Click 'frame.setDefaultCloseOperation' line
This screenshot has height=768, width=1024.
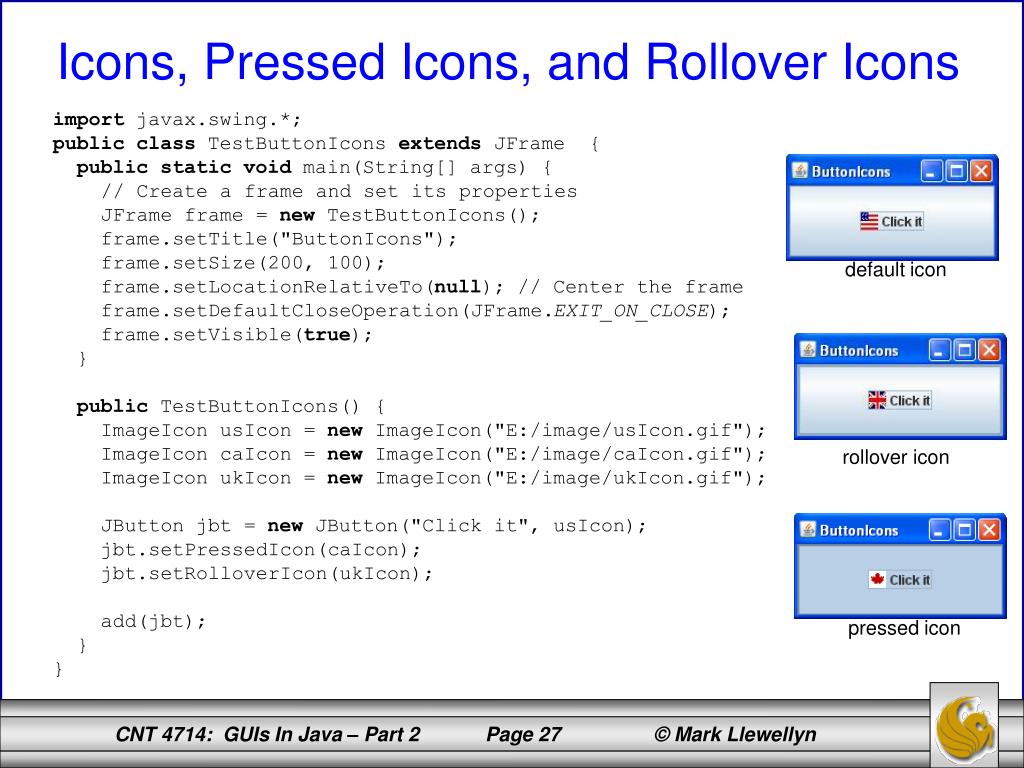click(x=415, y=312)
